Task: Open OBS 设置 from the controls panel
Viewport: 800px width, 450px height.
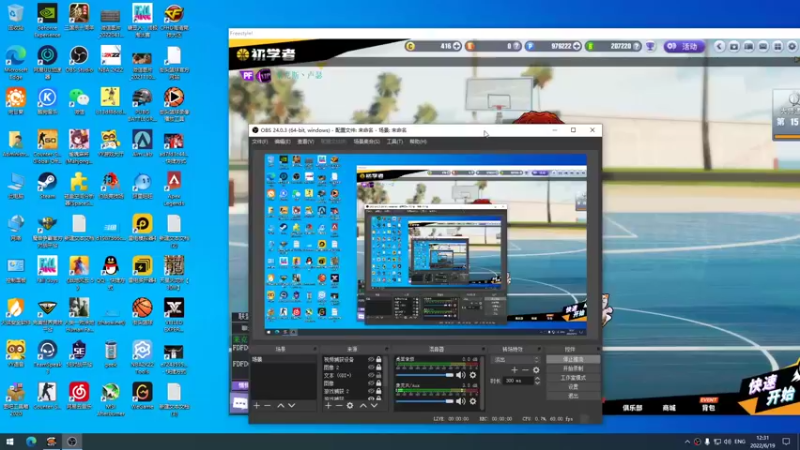Action: (573, 387)
